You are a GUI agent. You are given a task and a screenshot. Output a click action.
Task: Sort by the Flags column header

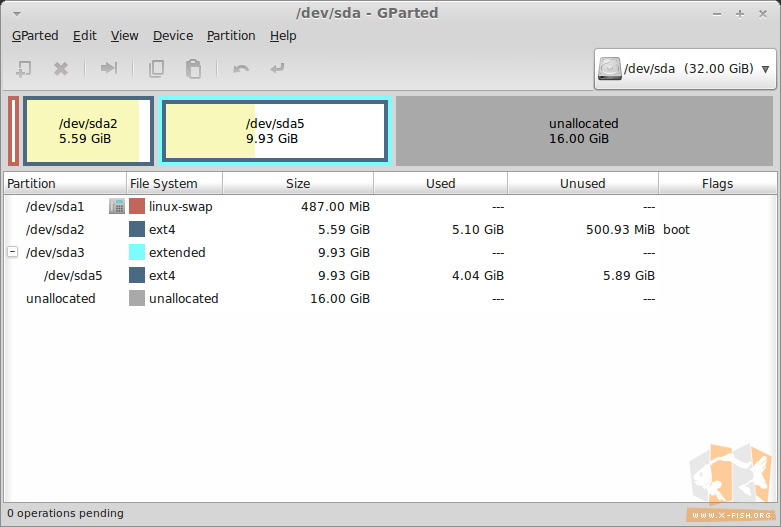click(717, 183)
